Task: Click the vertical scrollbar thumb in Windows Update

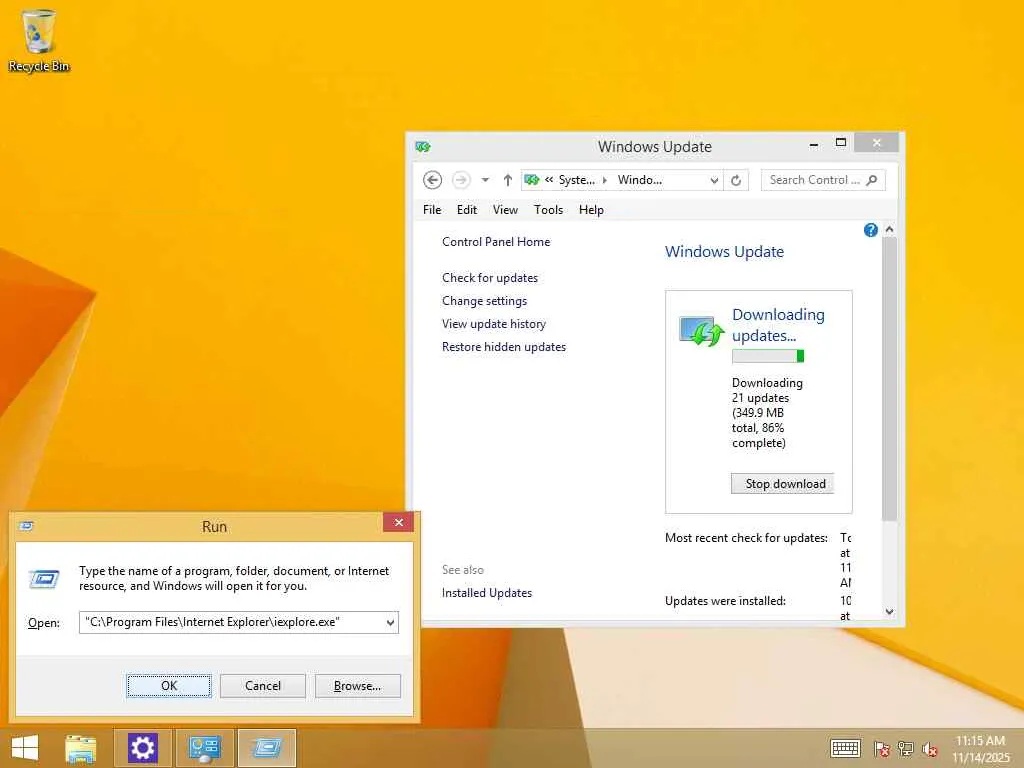Action: (889, 379)
